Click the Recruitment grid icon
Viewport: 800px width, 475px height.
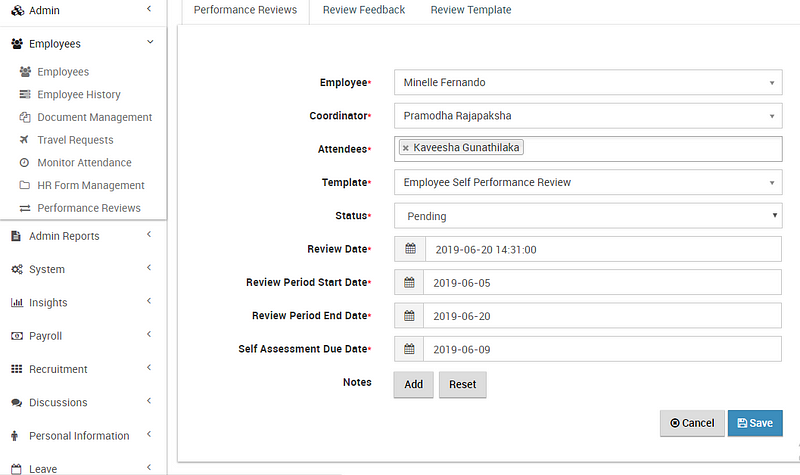tap(16, 369)
